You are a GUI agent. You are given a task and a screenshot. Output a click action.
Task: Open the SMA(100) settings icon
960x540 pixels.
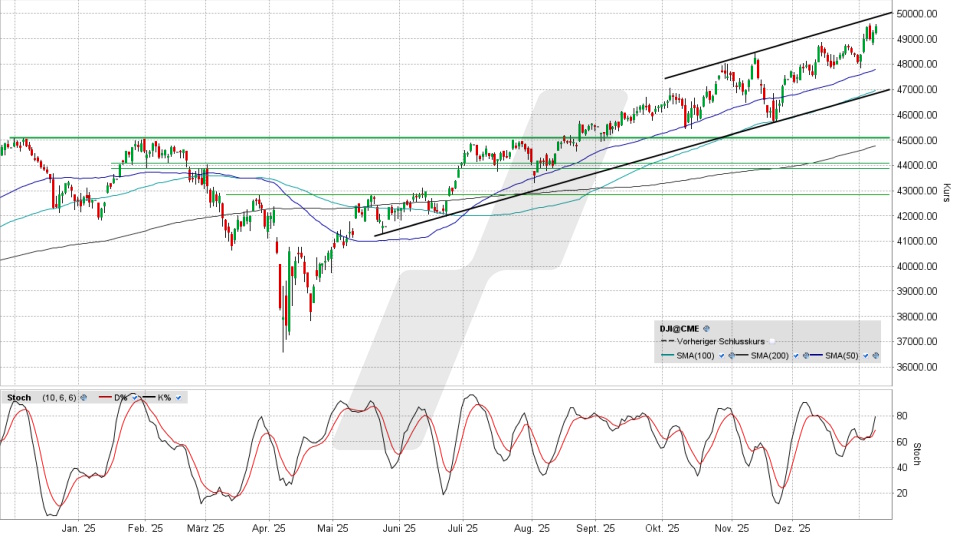click(731, 355)
